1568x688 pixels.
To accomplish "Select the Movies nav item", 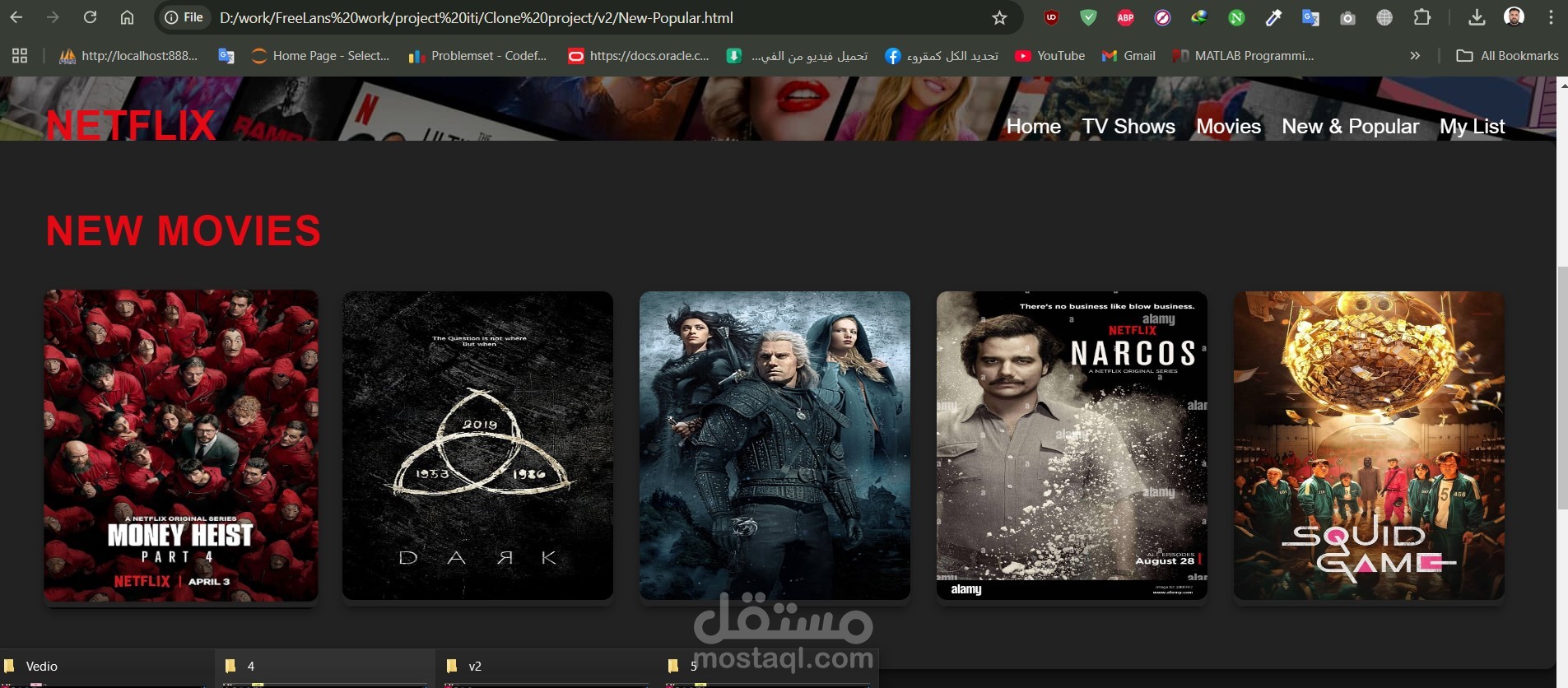I will coord(1228,126).
